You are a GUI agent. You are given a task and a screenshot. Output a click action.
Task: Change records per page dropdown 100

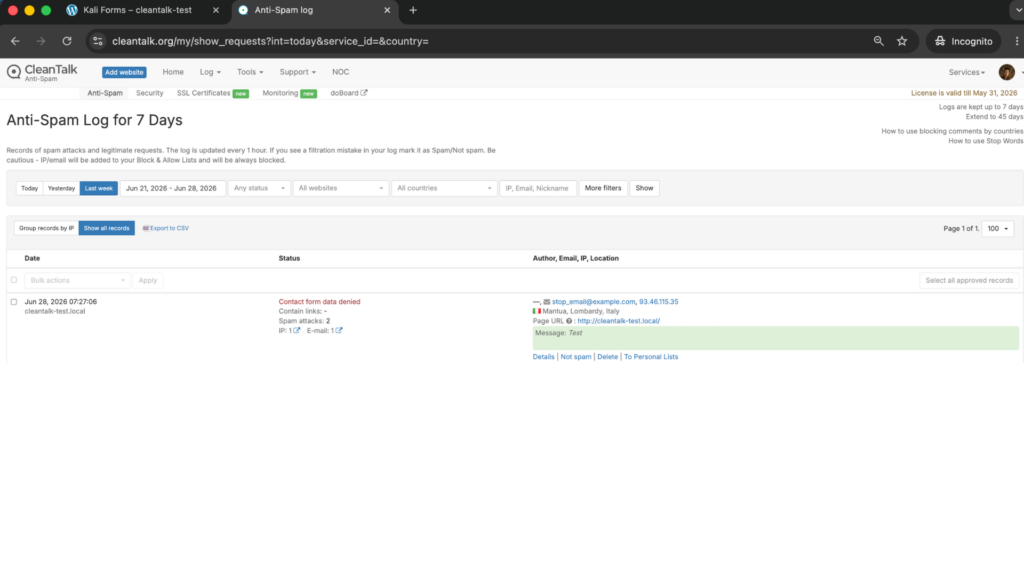[x=997, y=229]
